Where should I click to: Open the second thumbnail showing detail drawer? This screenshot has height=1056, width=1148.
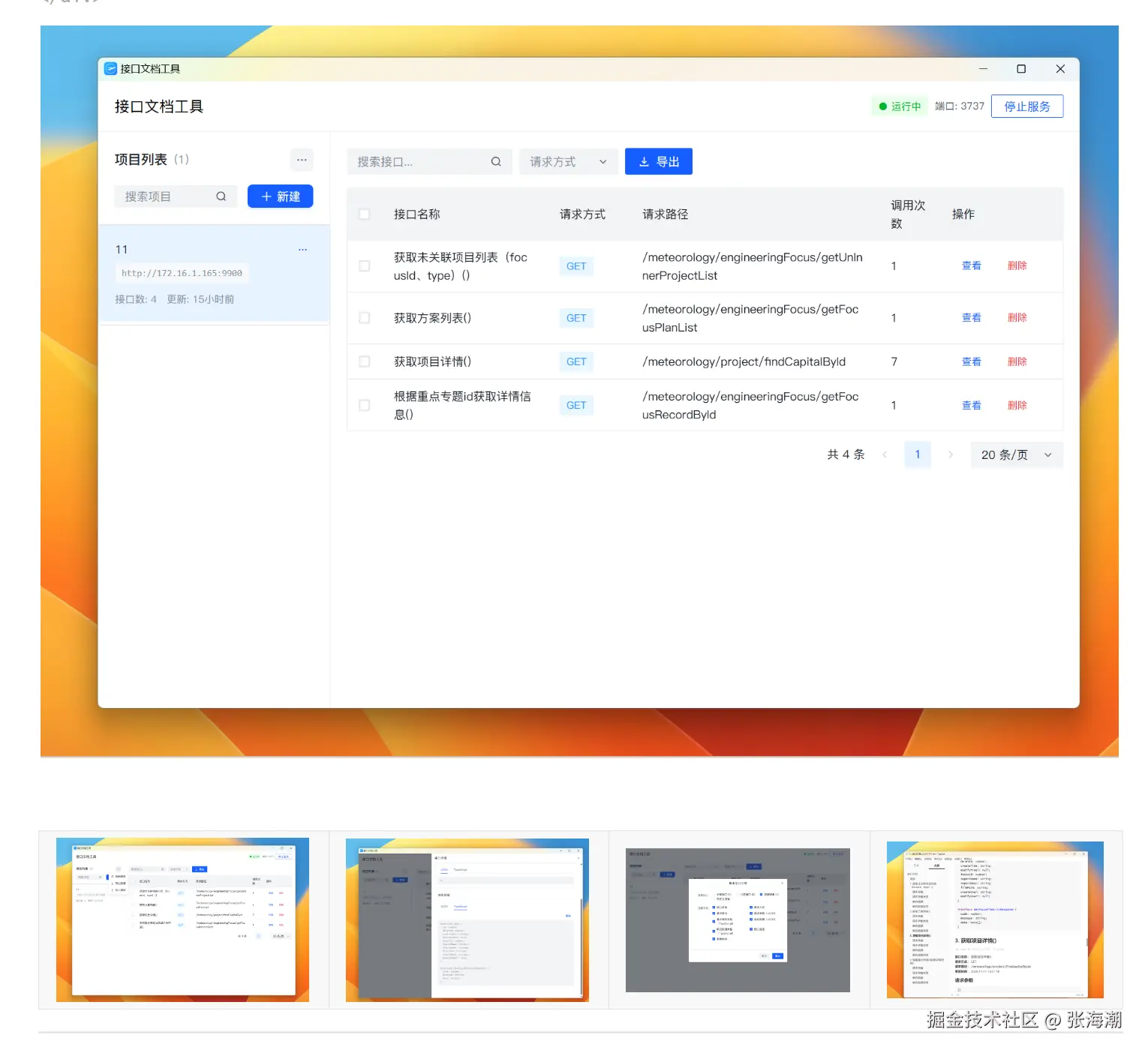(467, 920)
